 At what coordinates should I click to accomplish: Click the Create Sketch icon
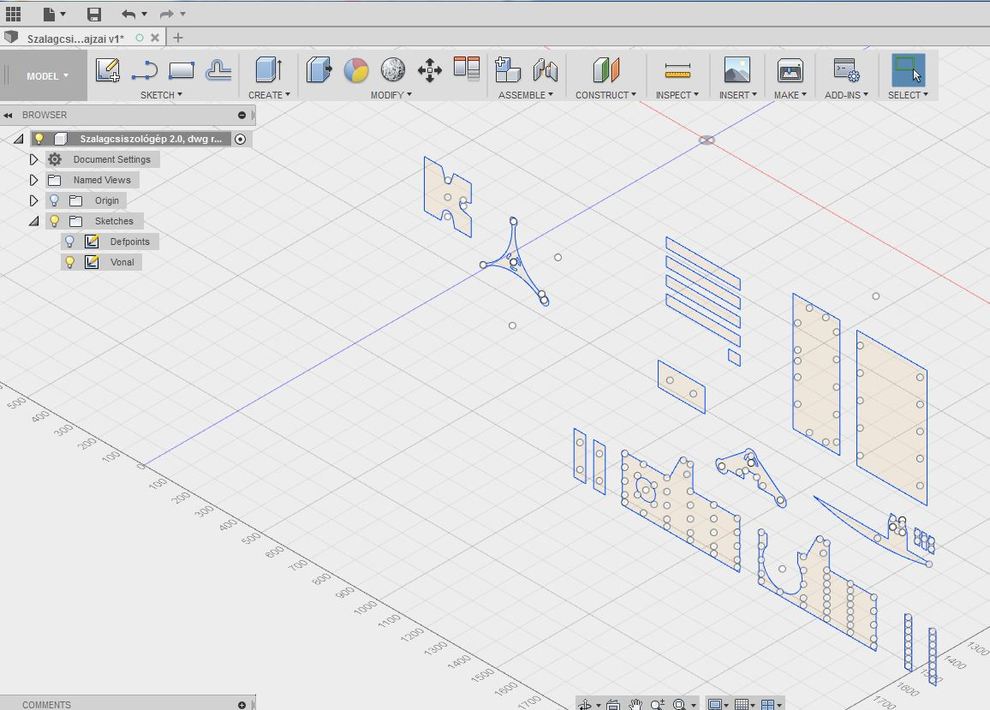tap(108, 70)
